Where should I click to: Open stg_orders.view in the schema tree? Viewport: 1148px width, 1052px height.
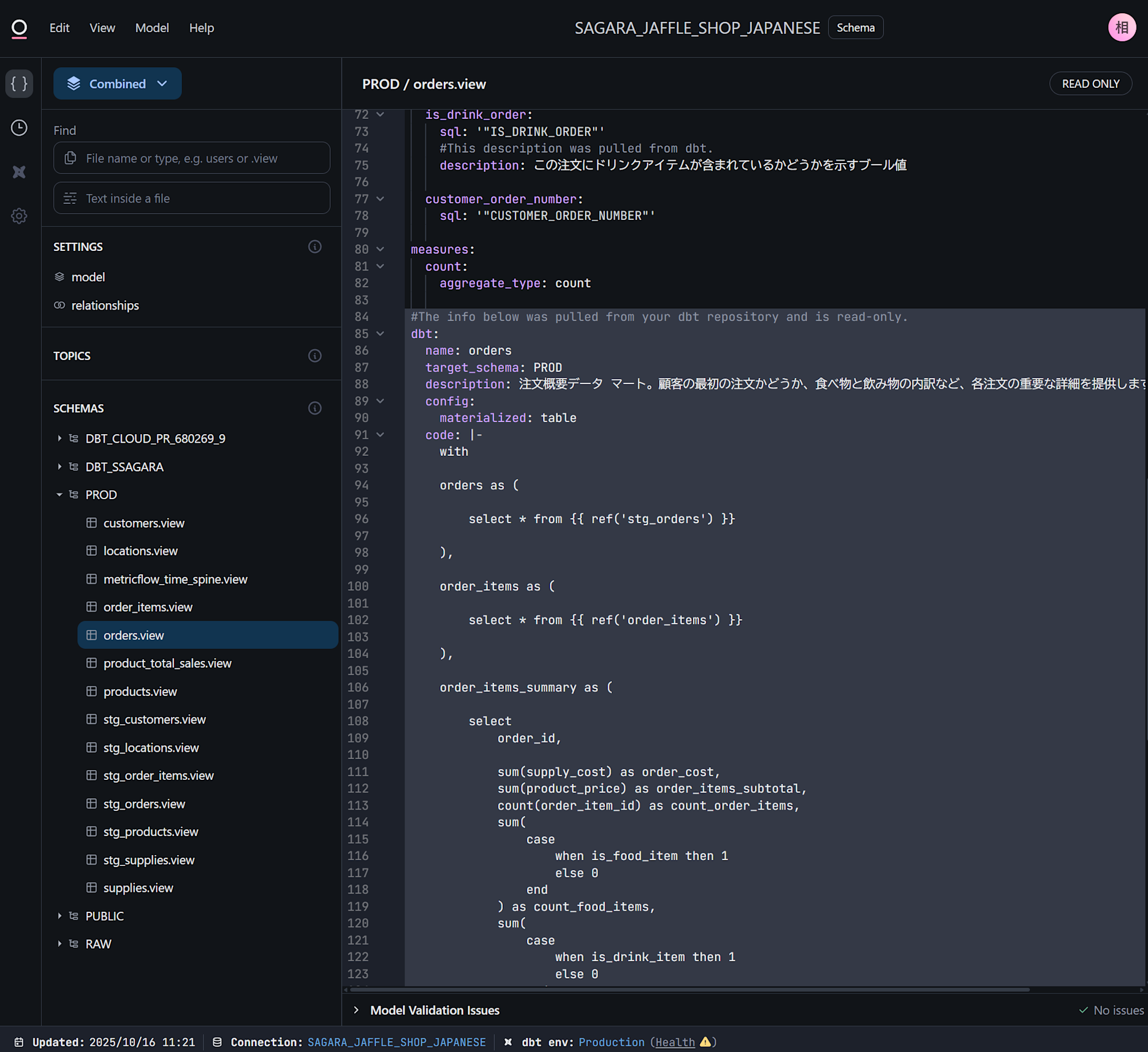(144, 804)
